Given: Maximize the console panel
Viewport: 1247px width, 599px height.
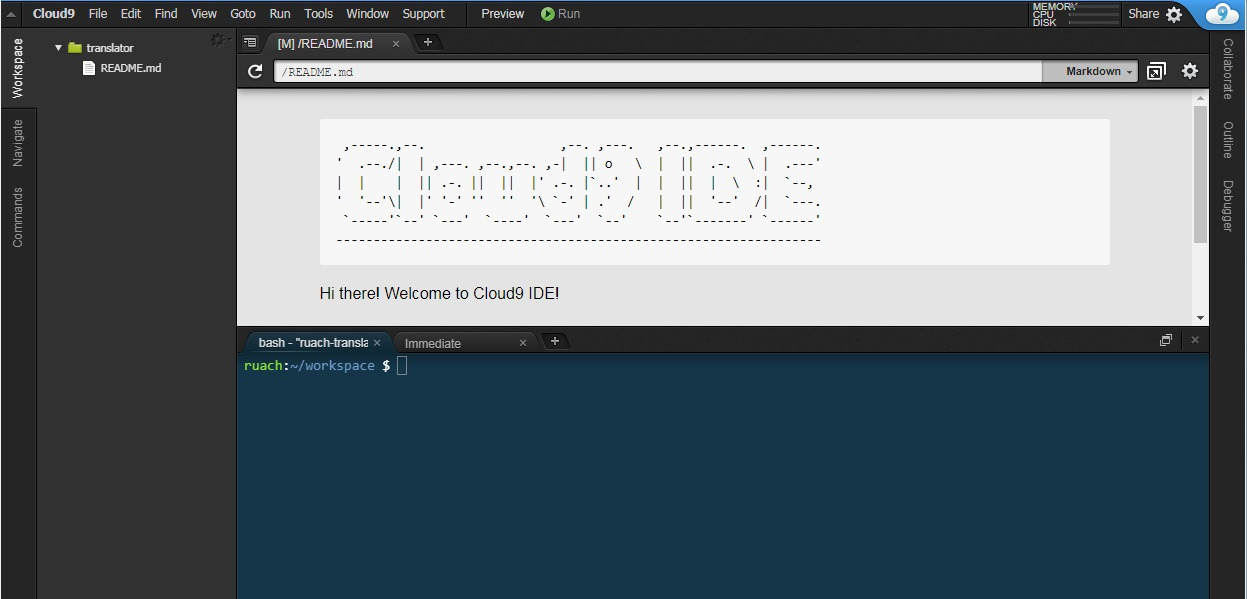Looking at the screenshot, I should (1166, 340).
